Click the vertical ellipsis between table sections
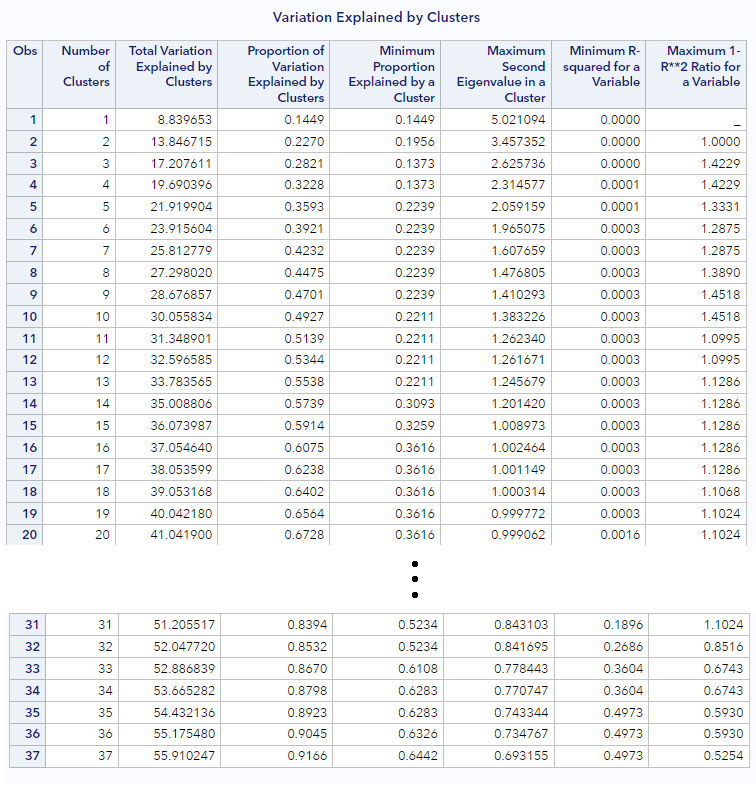The height and width of the screenshot is (793, 756). (415, 579)
